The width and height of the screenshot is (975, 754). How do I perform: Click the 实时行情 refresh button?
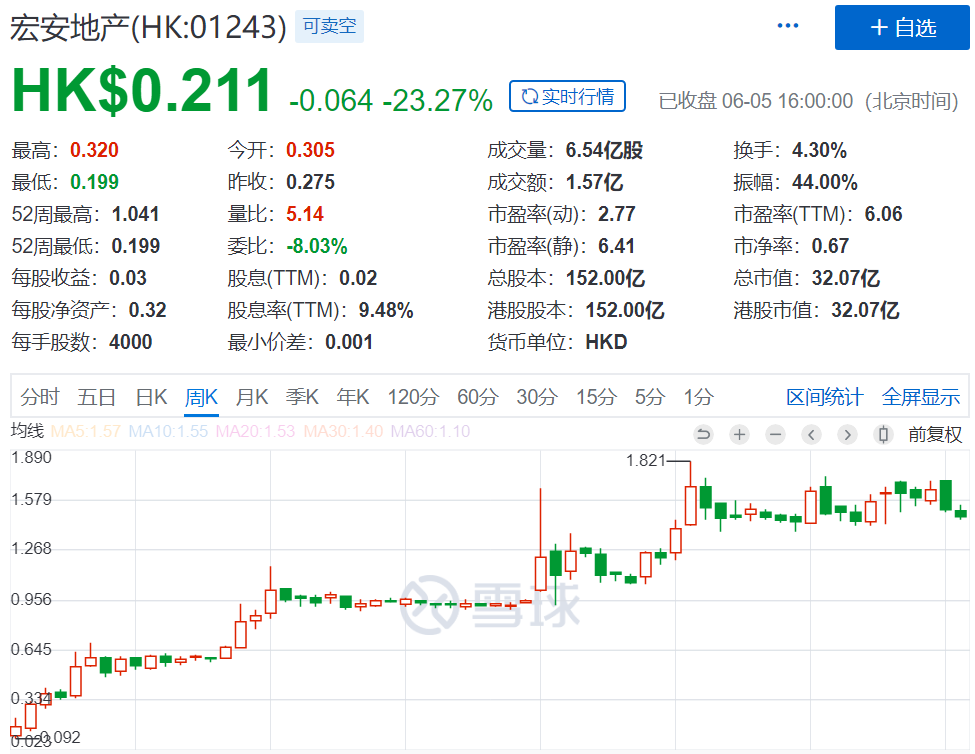click(x=567, y=97)
